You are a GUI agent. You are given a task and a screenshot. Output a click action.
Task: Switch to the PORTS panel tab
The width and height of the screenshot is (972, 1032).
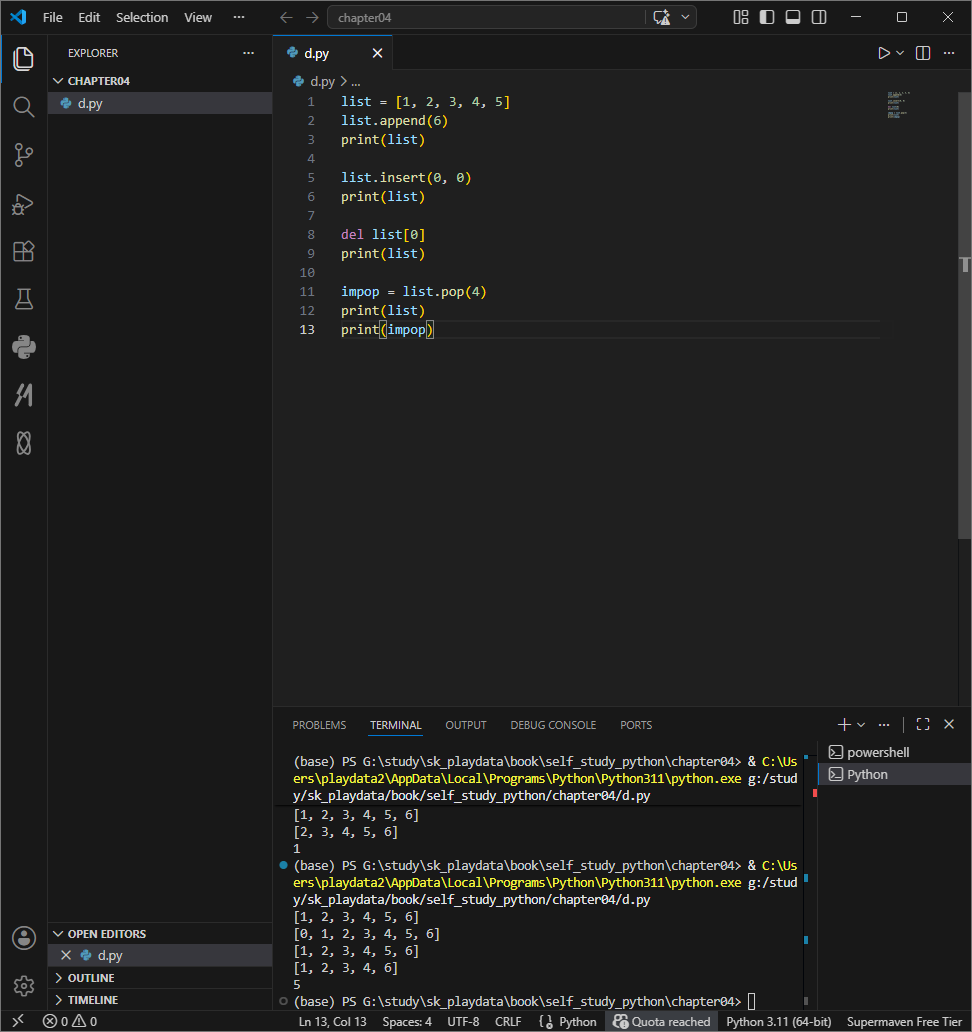(636, 725)
